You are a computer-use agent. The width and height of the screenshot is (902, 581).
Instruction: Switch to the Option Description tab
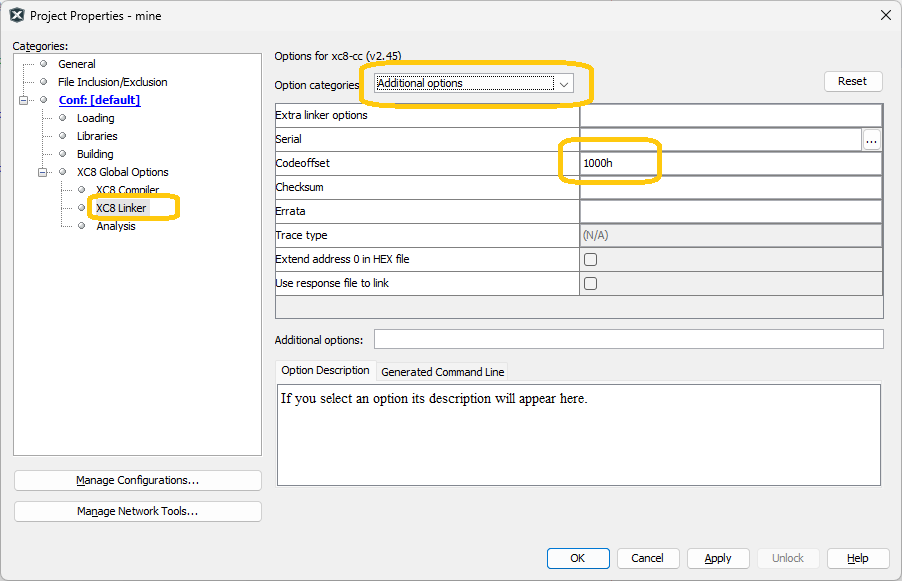(326, 370)
